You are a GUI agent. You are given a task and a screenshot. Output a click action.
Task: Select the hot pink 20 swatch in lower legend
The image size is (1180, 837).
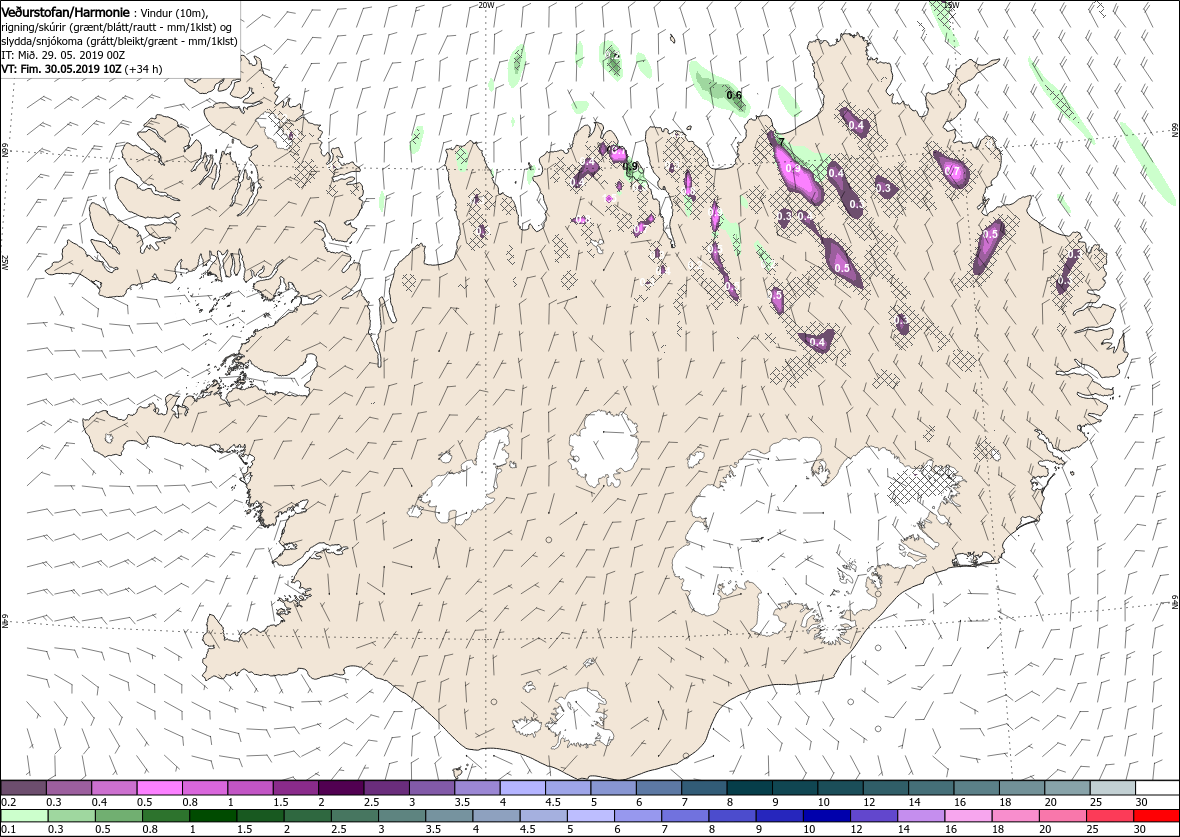tap(1063, 816)
